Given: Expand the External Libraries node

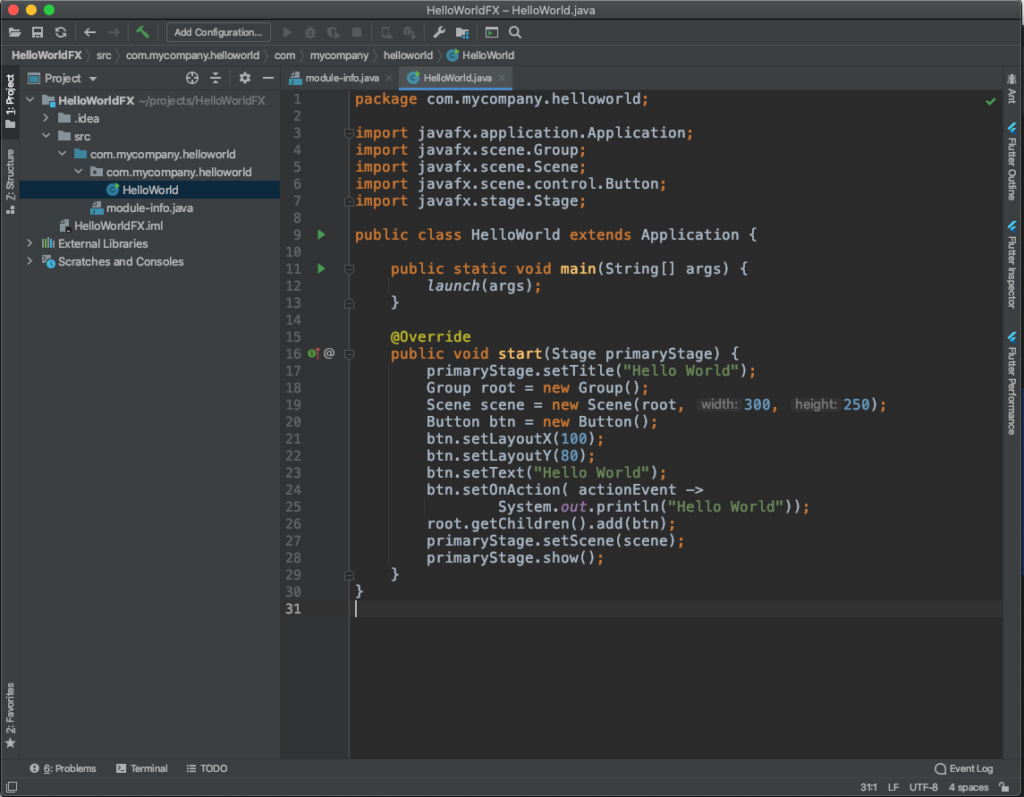Looking at the screenshot, I should click(x=29, y=243).
